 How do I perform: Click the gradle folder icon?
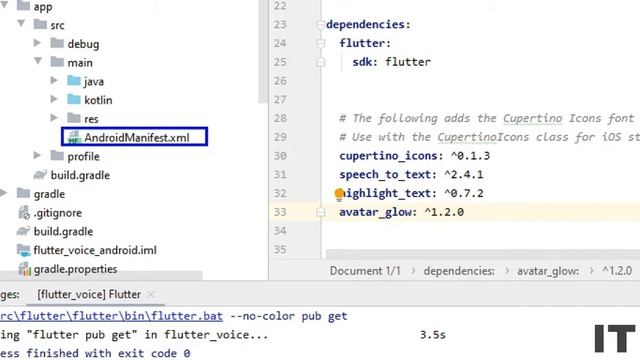coord(23,193)
